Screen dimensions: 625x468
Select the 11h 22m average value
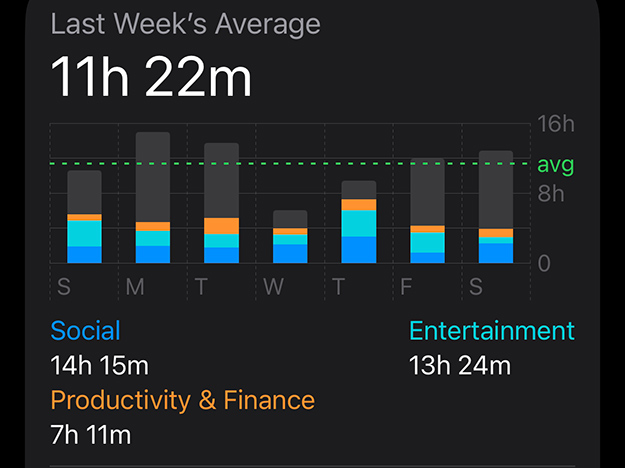152,77
